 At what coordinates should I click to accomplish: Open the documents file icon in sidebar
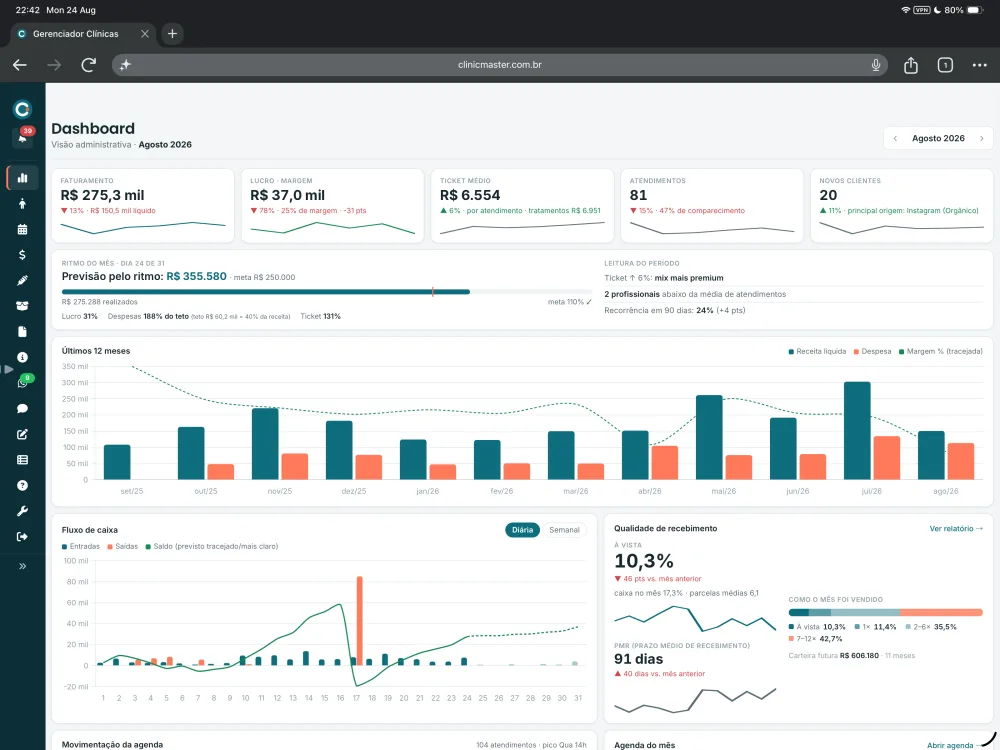pyautogui.click(x=22, y=332)
